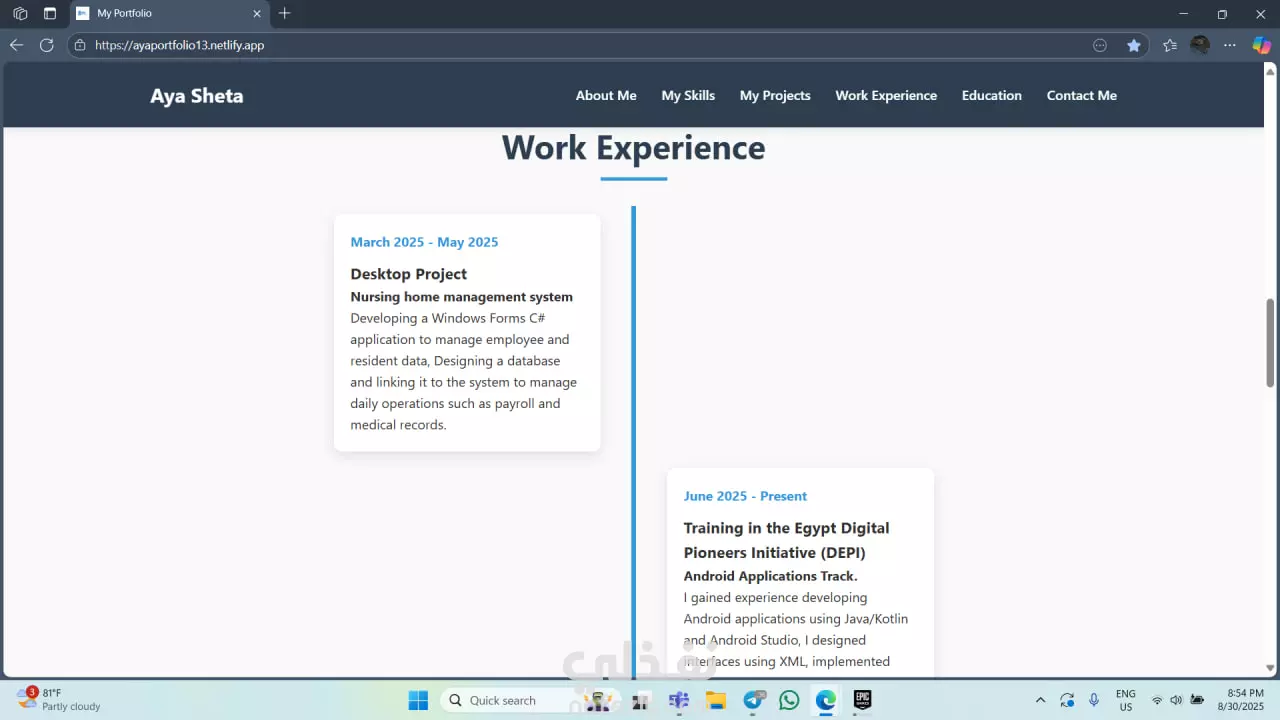This screenshot has height=720, width=1280.
Task: Open the Copilot sidebar icon
Action: pos(1261,45)
